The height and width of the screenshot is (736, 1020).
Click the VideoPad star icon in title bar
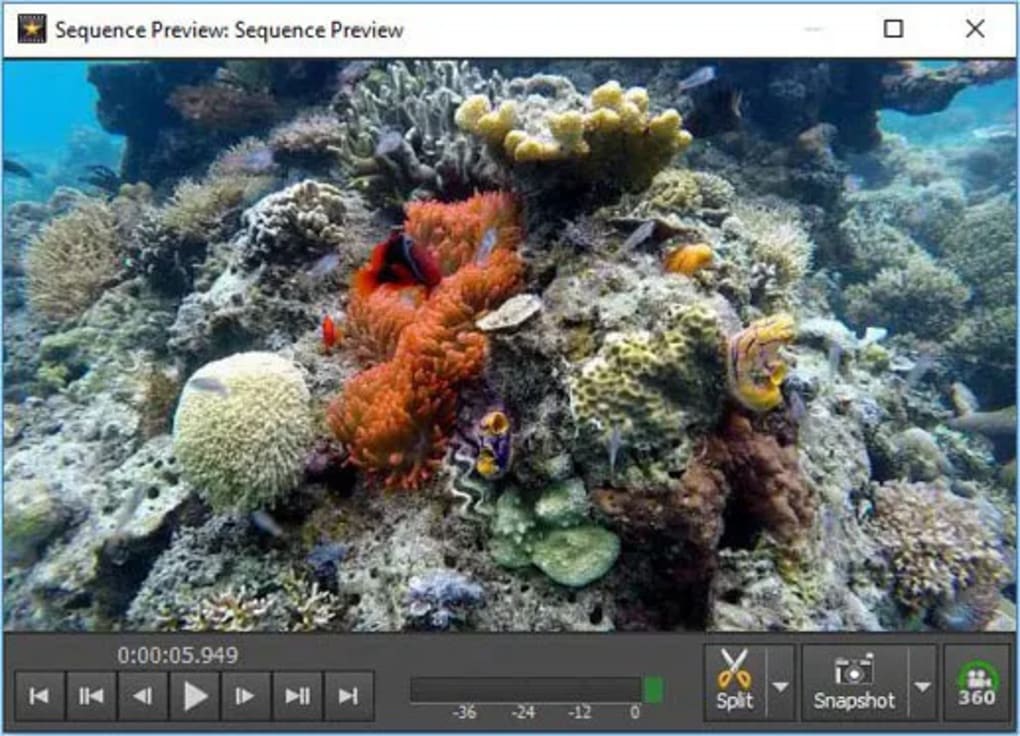point(31,29)
